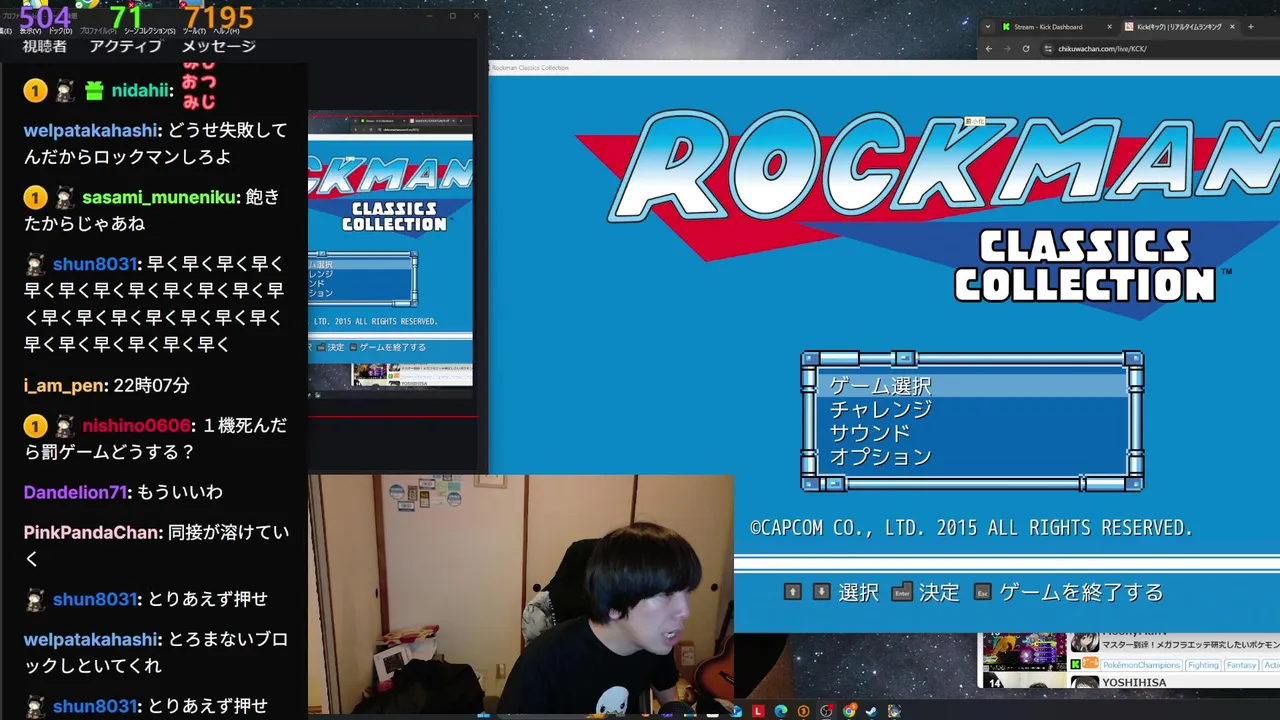Reload the chikuwachan page

click(x=1026, y=48)
